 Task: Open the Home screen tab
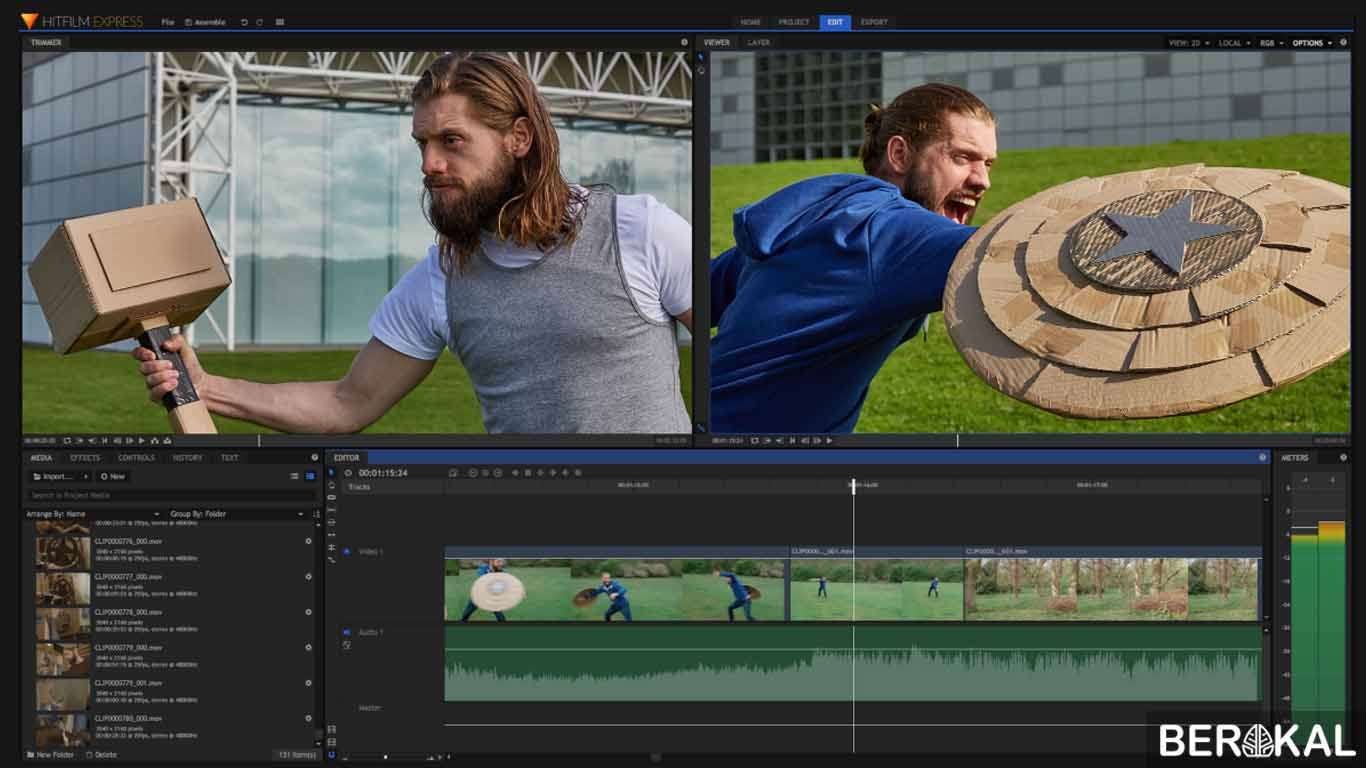pos(750,22)
